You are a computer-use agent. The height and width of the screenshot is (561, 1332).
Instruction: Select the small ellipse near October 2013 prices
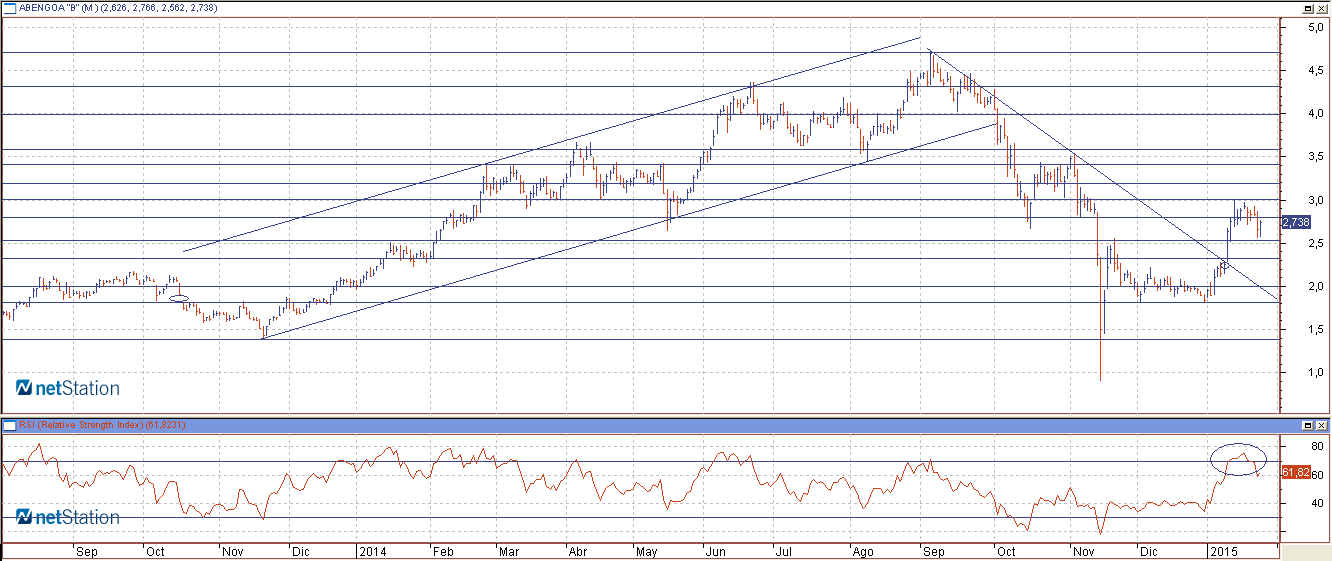pyautogui.click(x=179, y=298)
